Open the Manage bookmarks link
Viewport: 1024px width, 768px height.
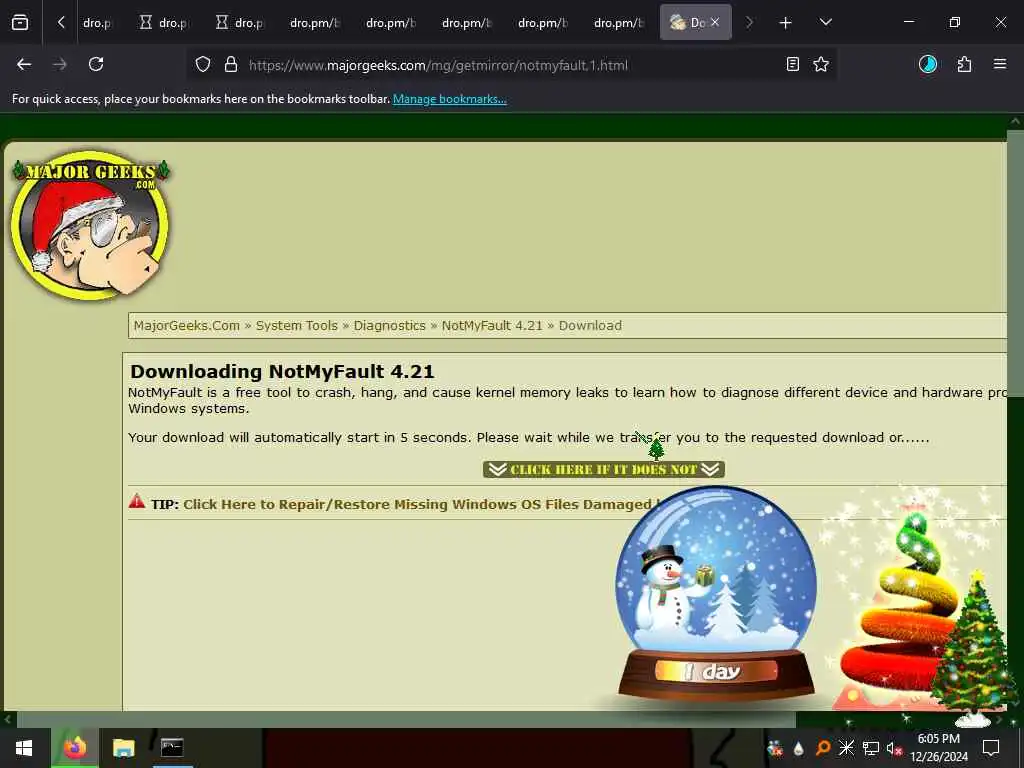pyautogui.click(x=449, y=99)
